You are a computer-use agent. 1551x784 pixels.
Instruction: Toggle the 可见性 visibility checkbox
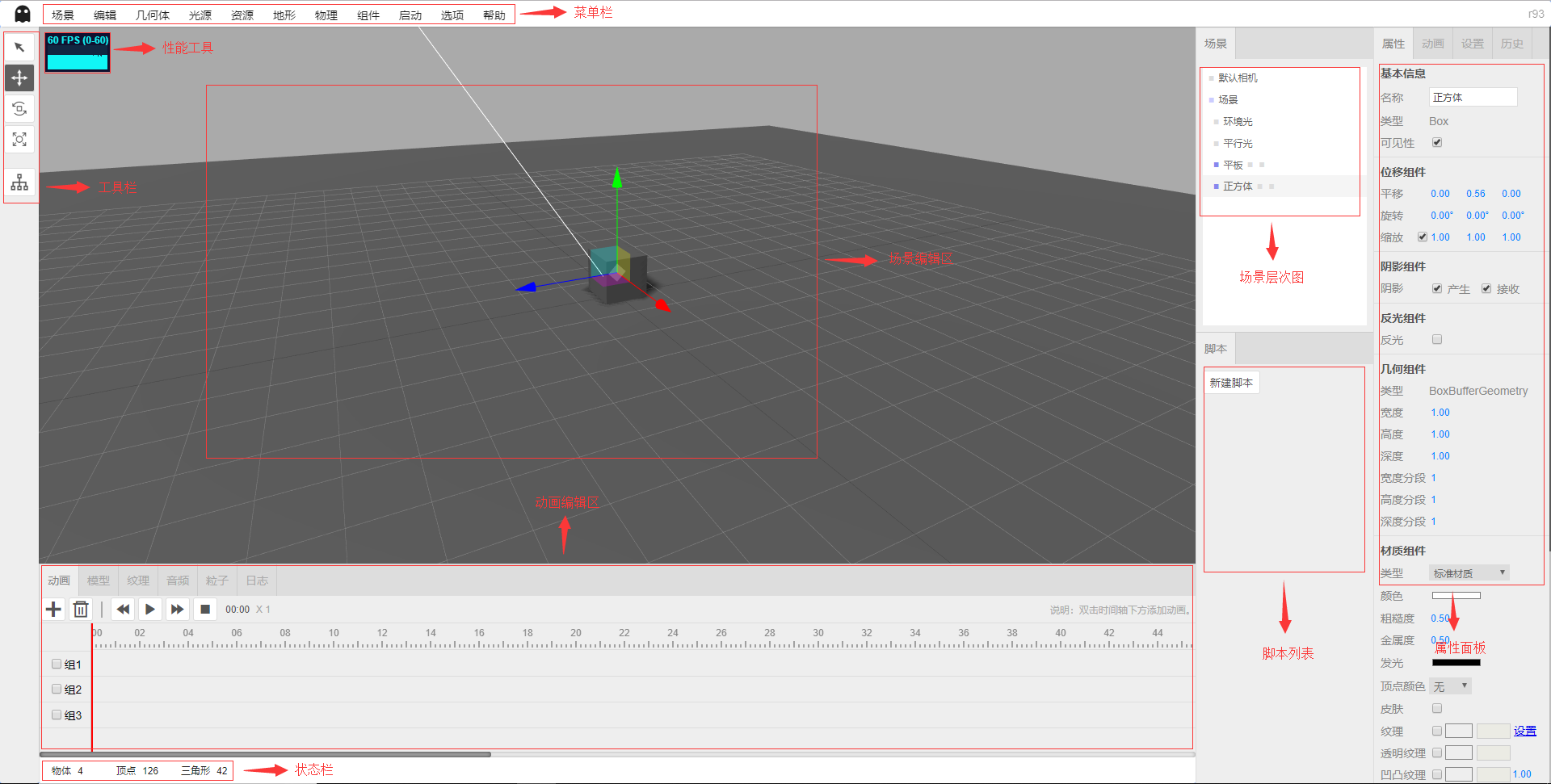1437,143
